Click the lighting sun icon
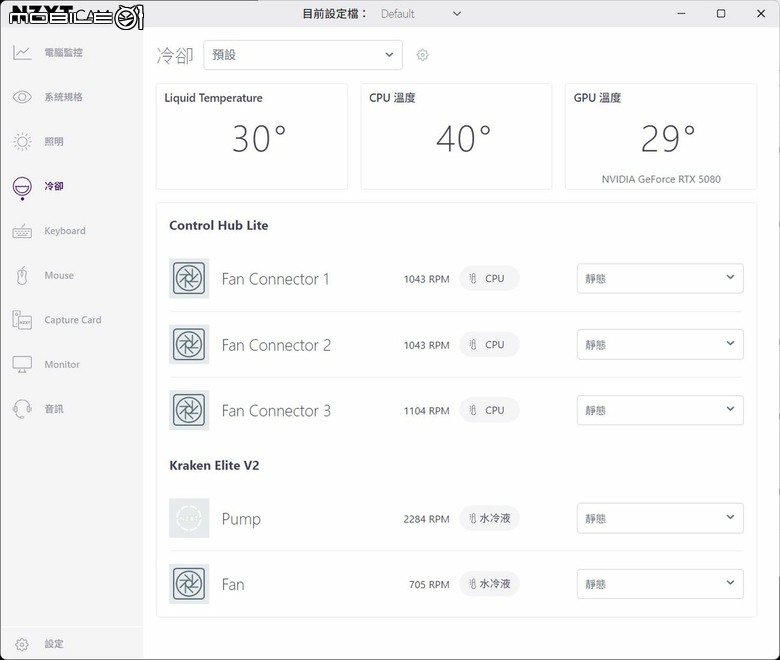 22,142
